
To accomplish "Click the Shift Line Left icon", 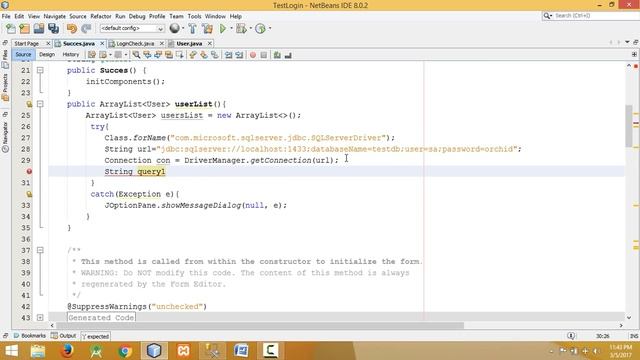I will 228,55.
